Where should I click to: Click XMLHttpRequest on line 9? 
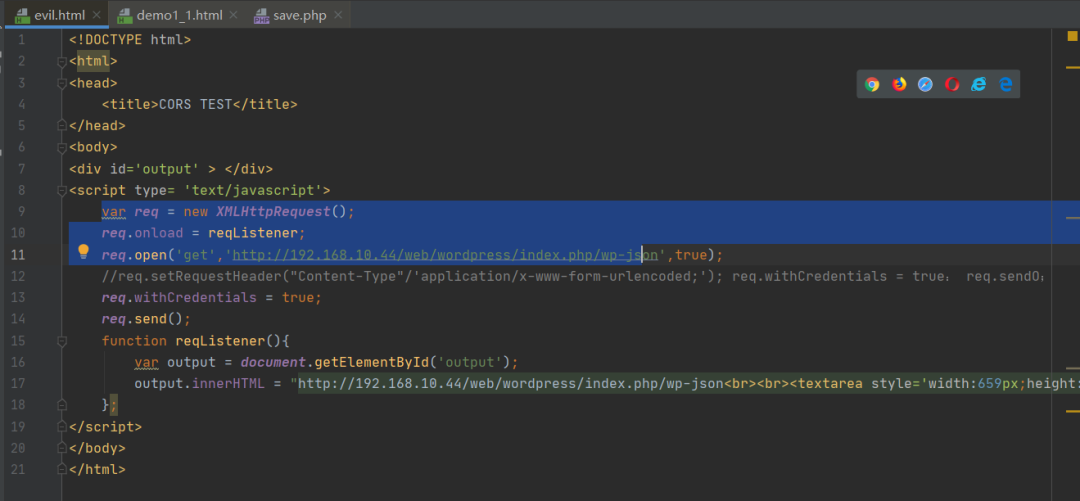pyautogui.click(x=273, y=212)
